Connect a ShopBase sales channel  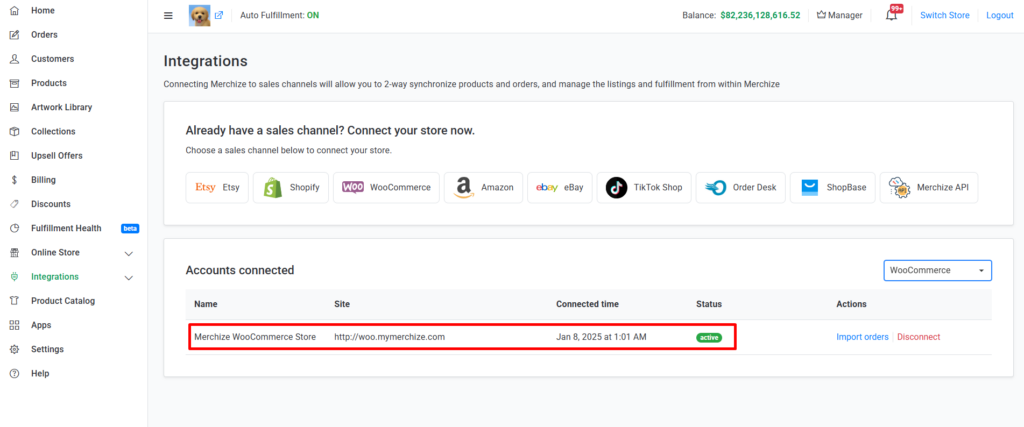click(x=833, y=187)
